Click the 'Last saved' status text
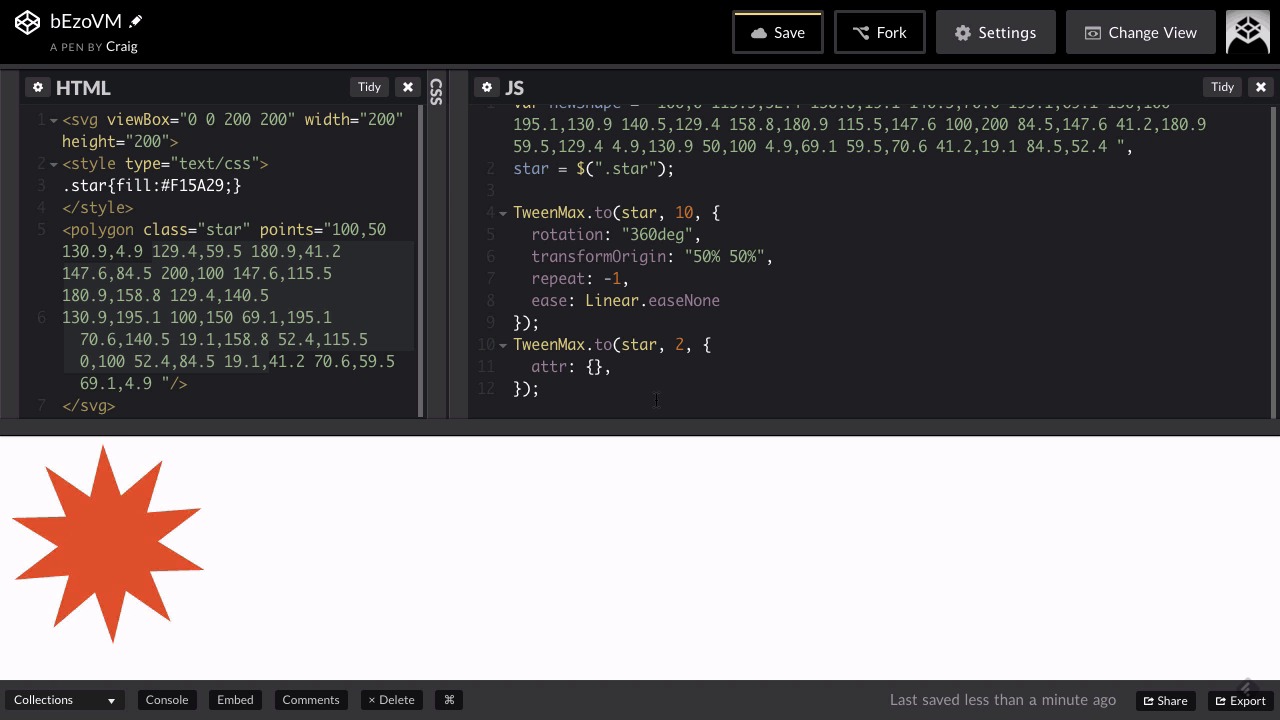Screen dimensions: 1280x720 (x=1003, y=700)
